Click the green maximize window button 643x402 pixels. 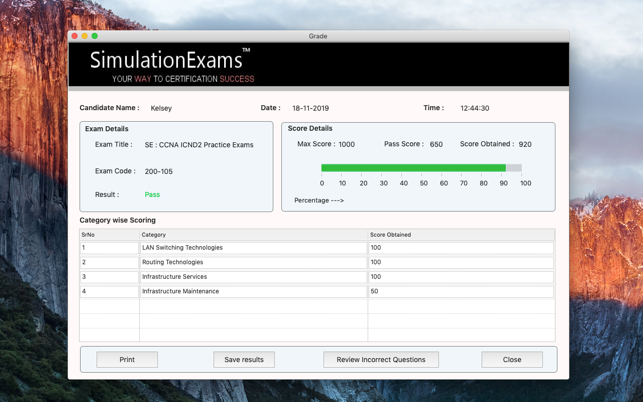point(95,36)
